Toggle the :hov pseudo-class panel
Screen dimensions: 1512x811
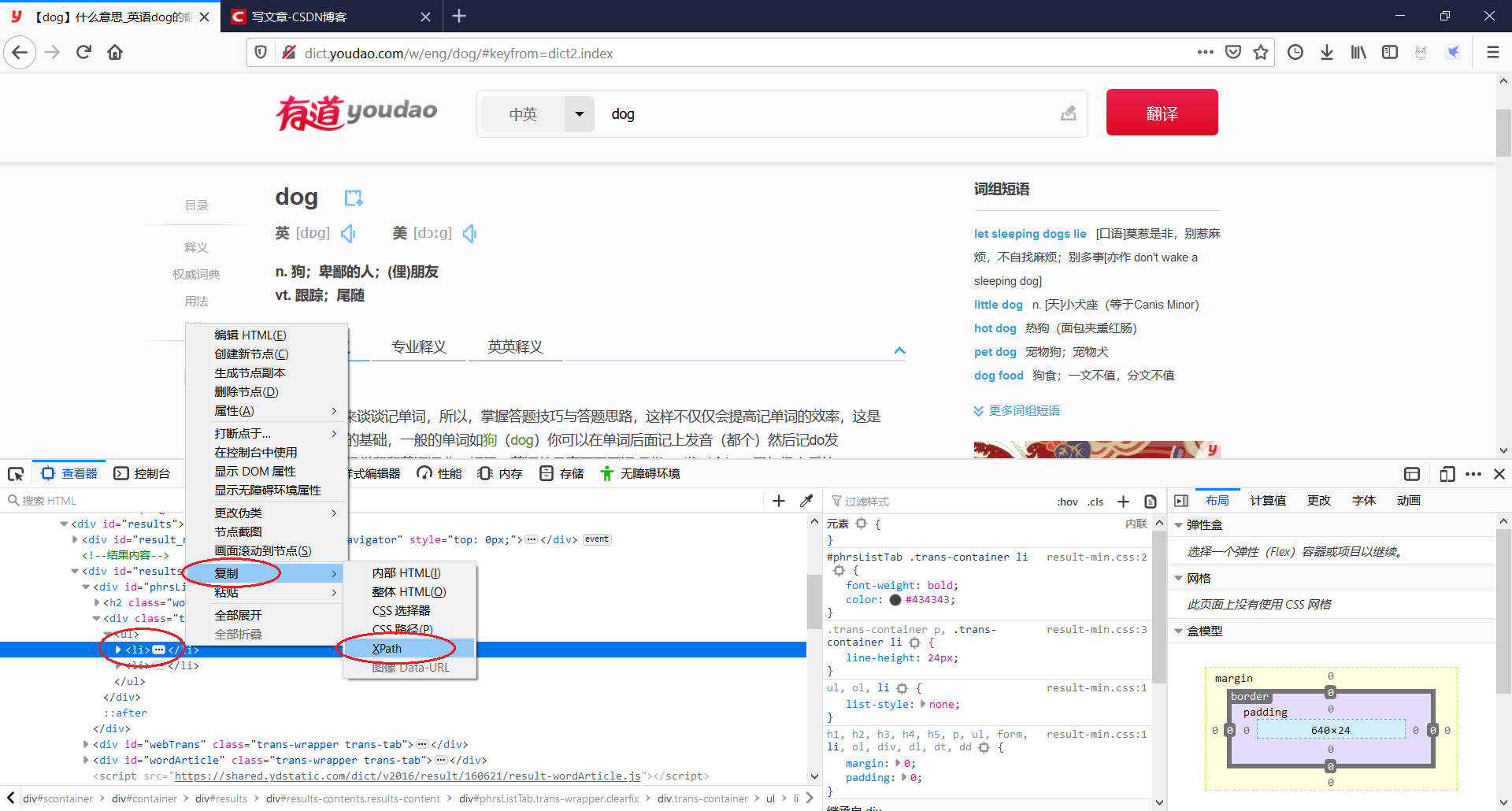[1068, 502]
